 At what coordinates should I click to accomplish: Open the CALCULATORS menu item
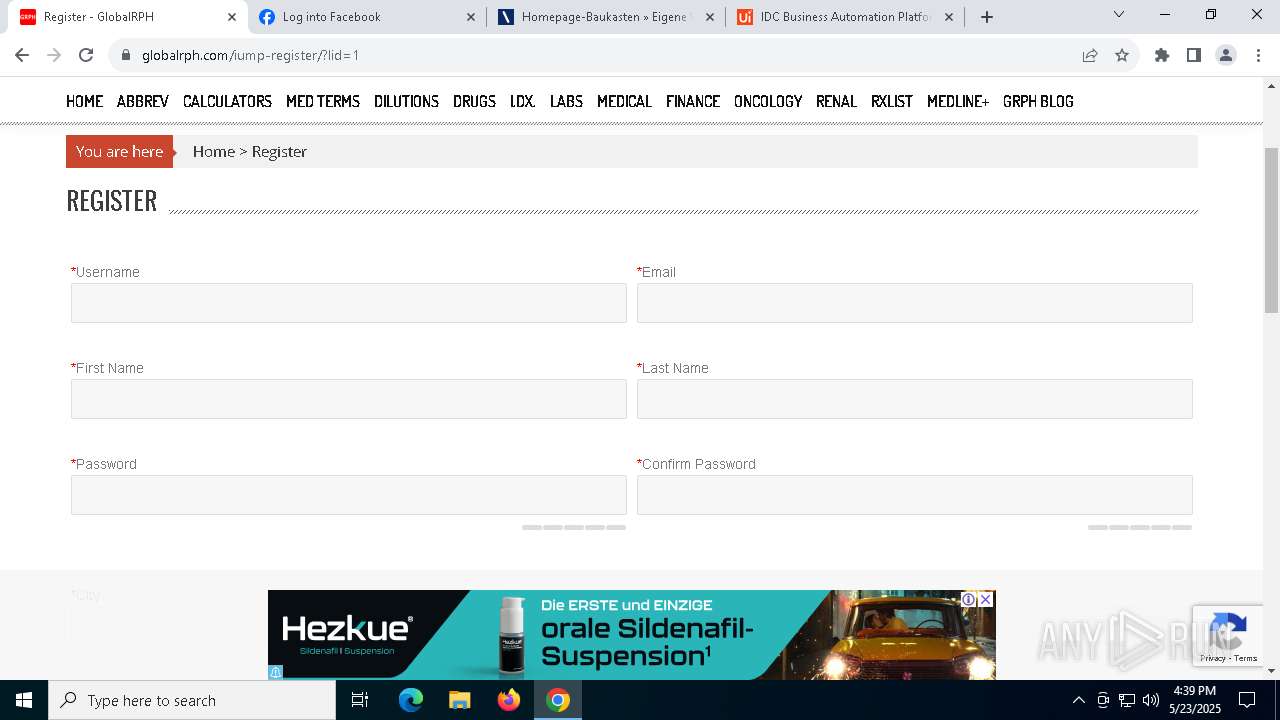[x=227, y=101]
